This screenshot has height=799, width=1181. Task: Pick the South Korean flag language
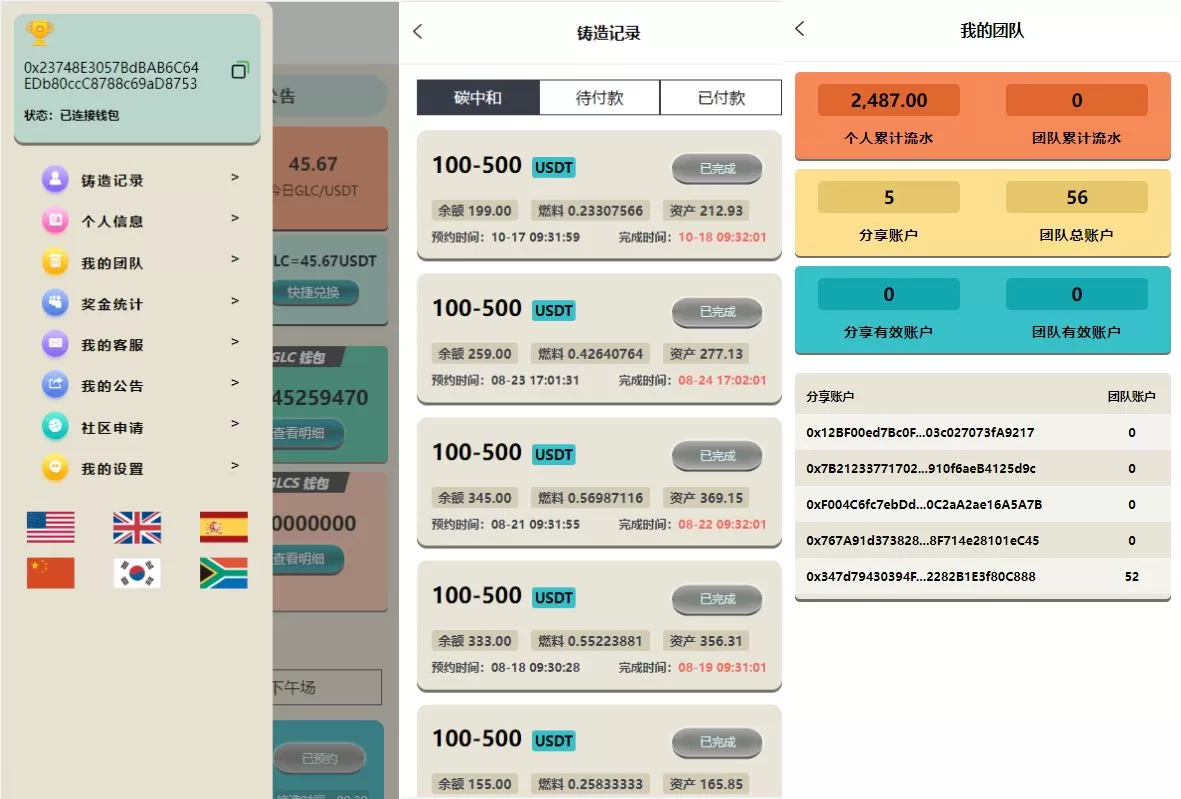click(x=137, y=573)
